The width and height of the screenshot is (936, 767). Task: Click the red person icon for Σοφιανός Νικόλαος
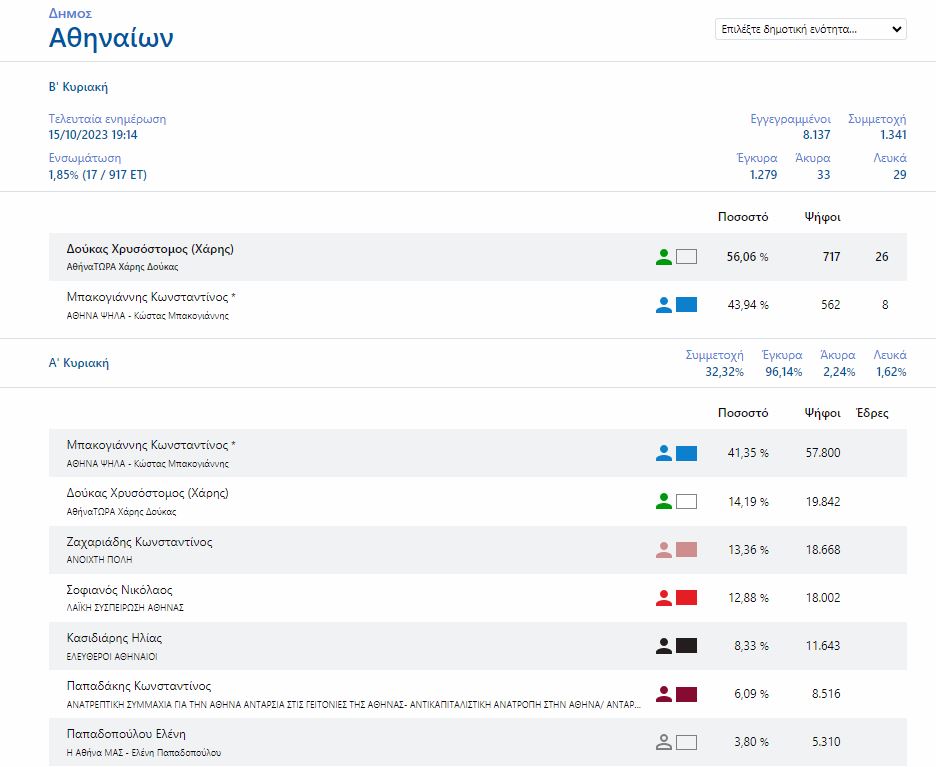(x=663, y=598)
